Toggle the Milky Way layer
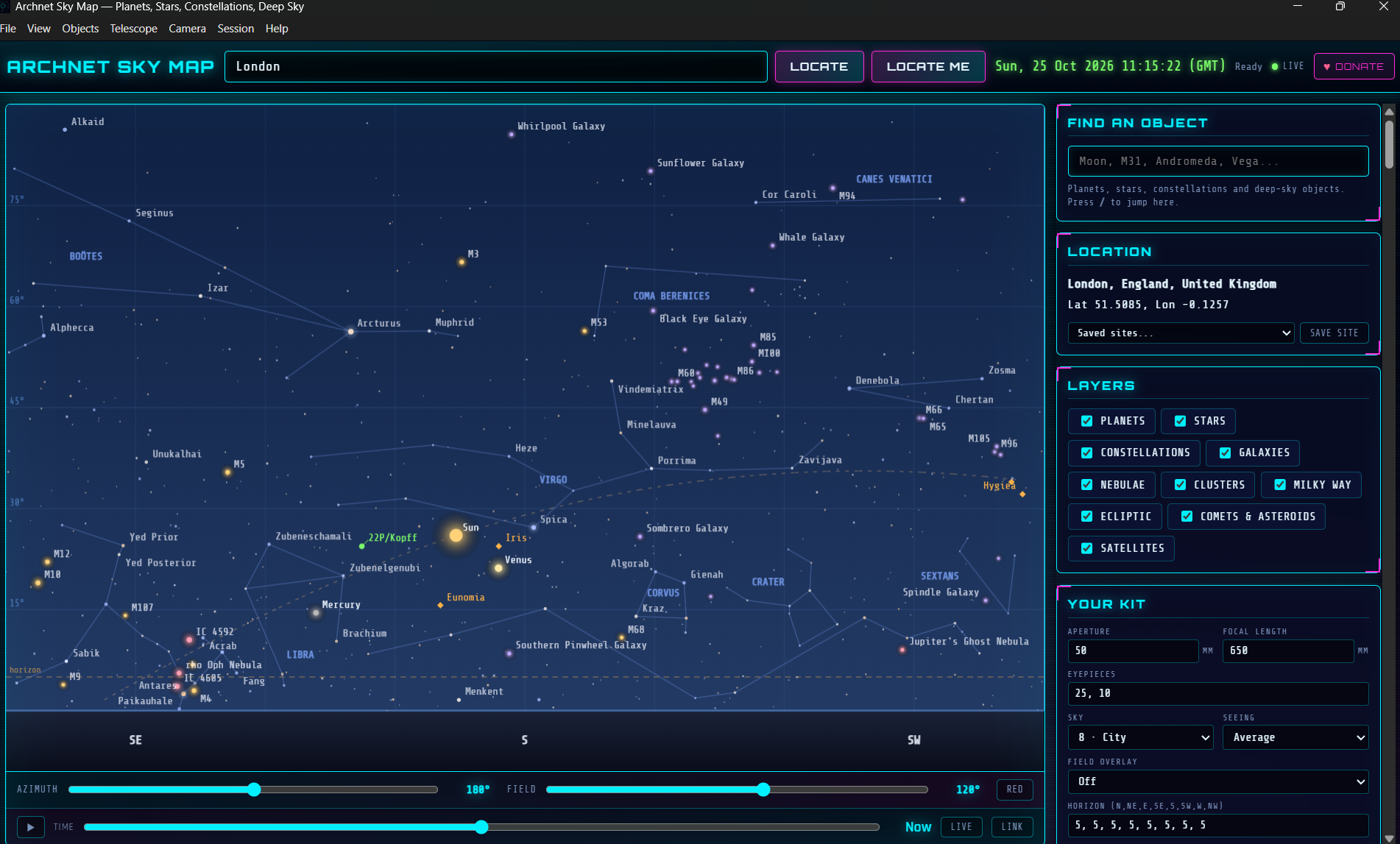 (1280, 484)
